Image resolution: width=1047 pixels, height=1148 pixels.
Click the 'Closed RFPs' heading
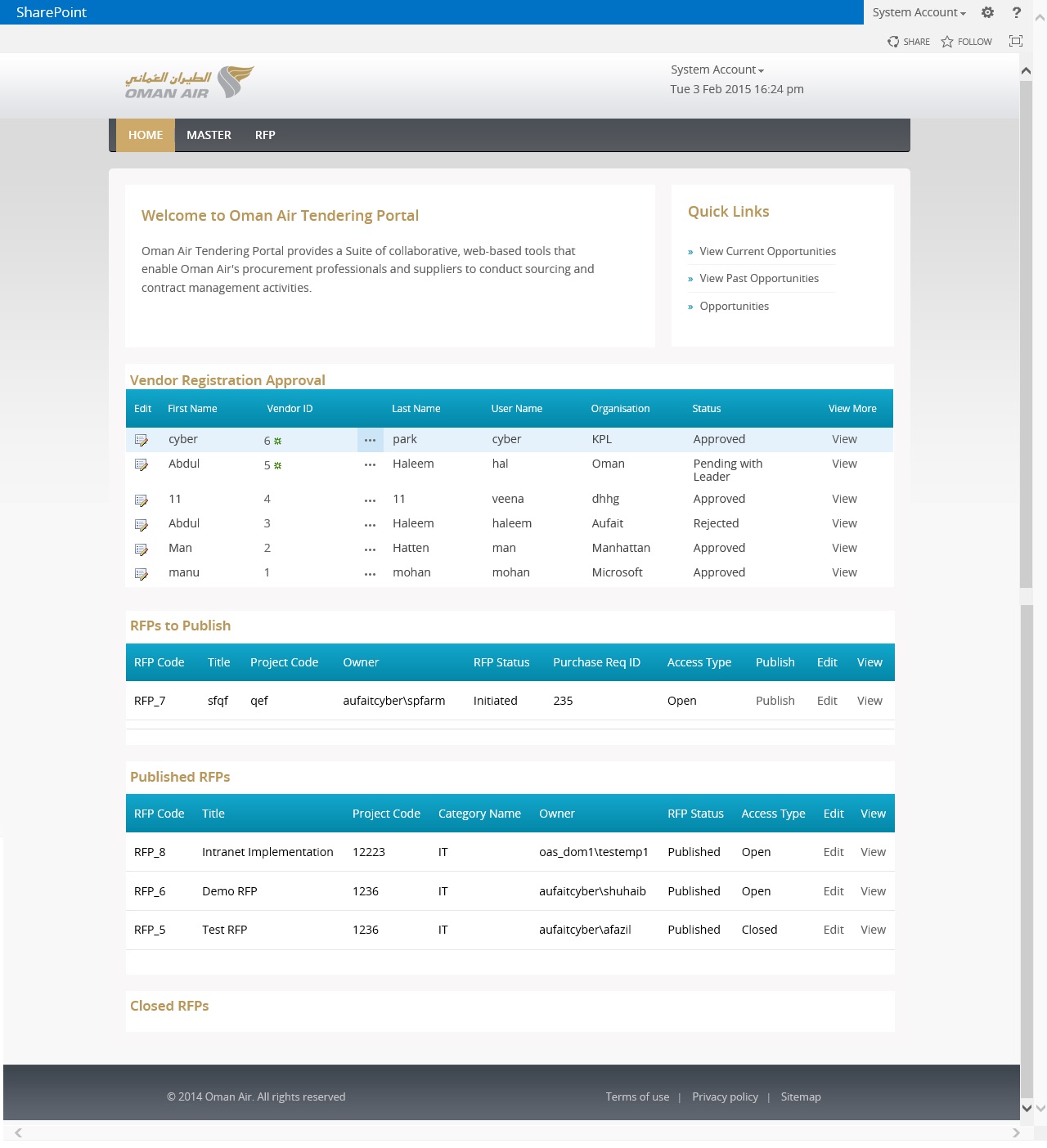click(169, 1006)
